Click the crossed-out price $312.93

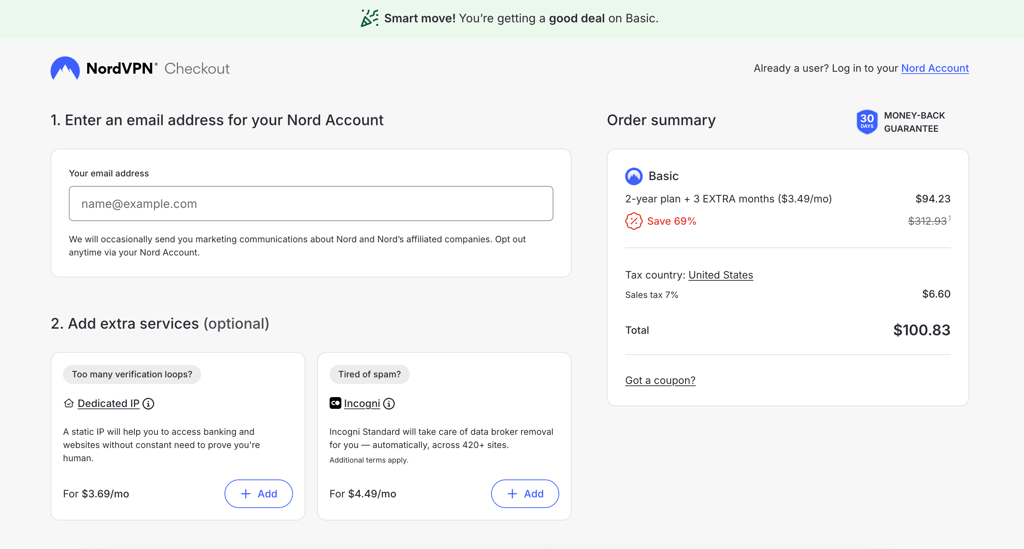927,221
